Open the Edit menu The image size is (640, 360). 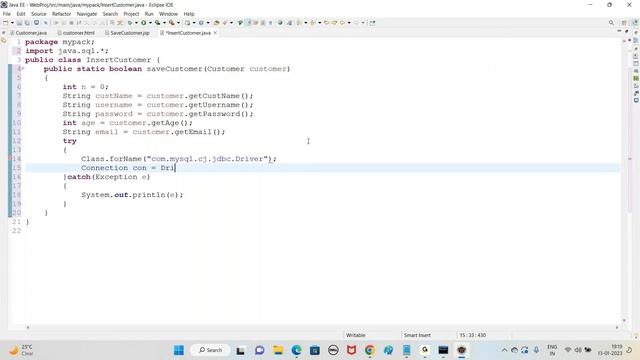click(20, 14)
